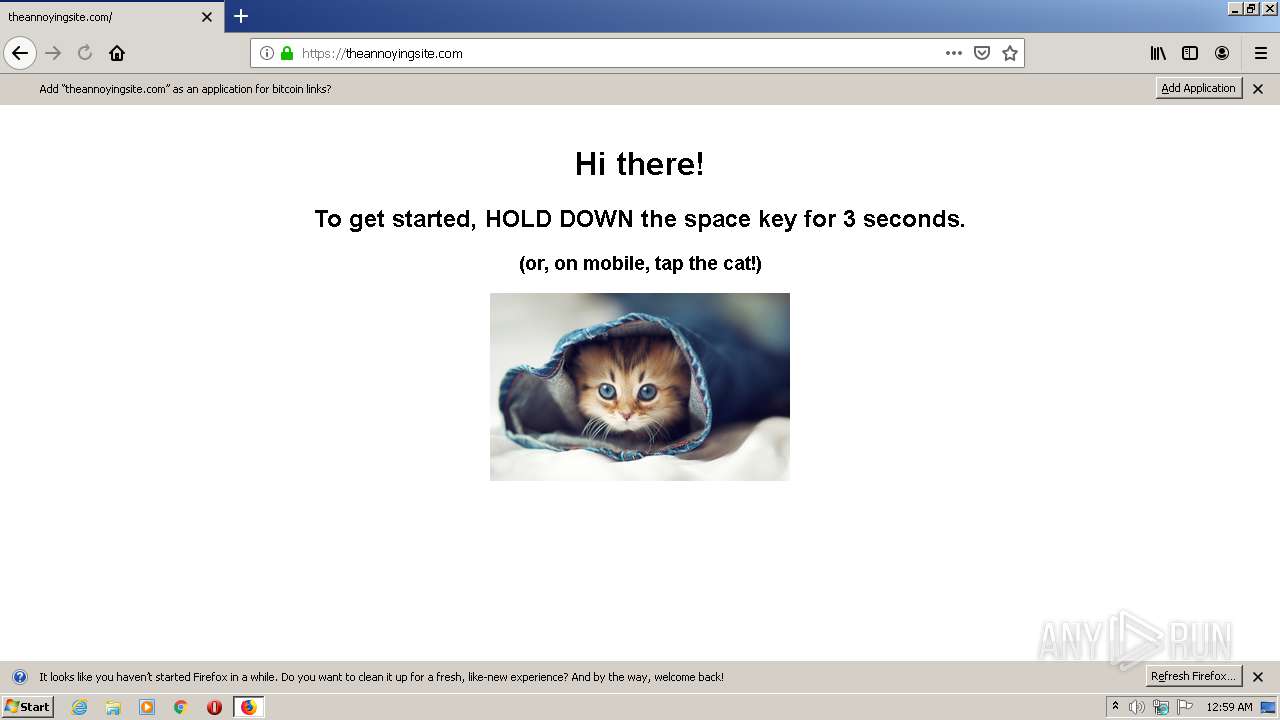The width and height of the screenshot is (1280, 720).
Task: Open the page actions three-dot menu
Action: coord(954,53)
